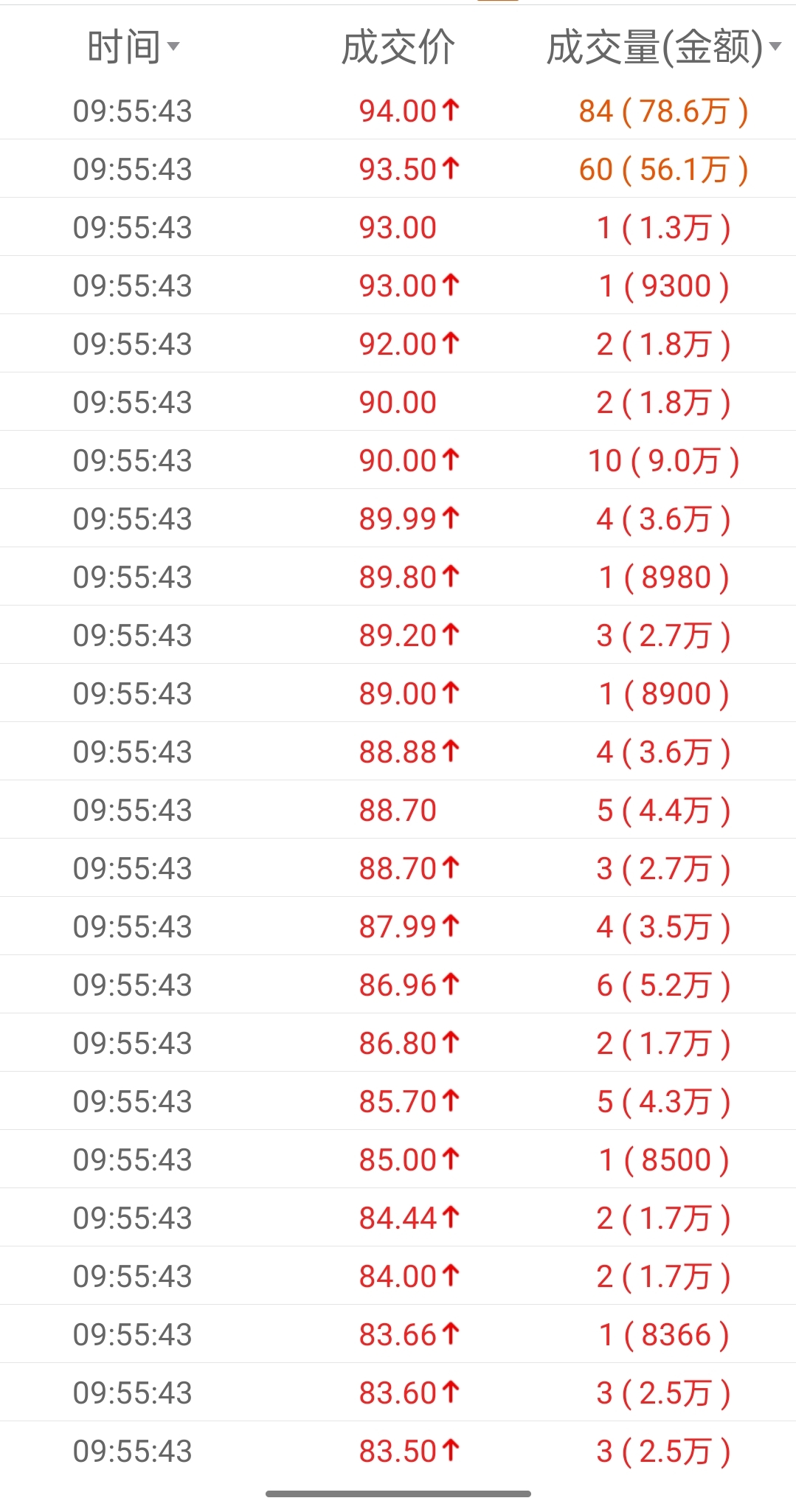The height and width of the screenshot is (1512, 796).
Task: Open the 时间 column sort dropdown
Action: [173, 46]
